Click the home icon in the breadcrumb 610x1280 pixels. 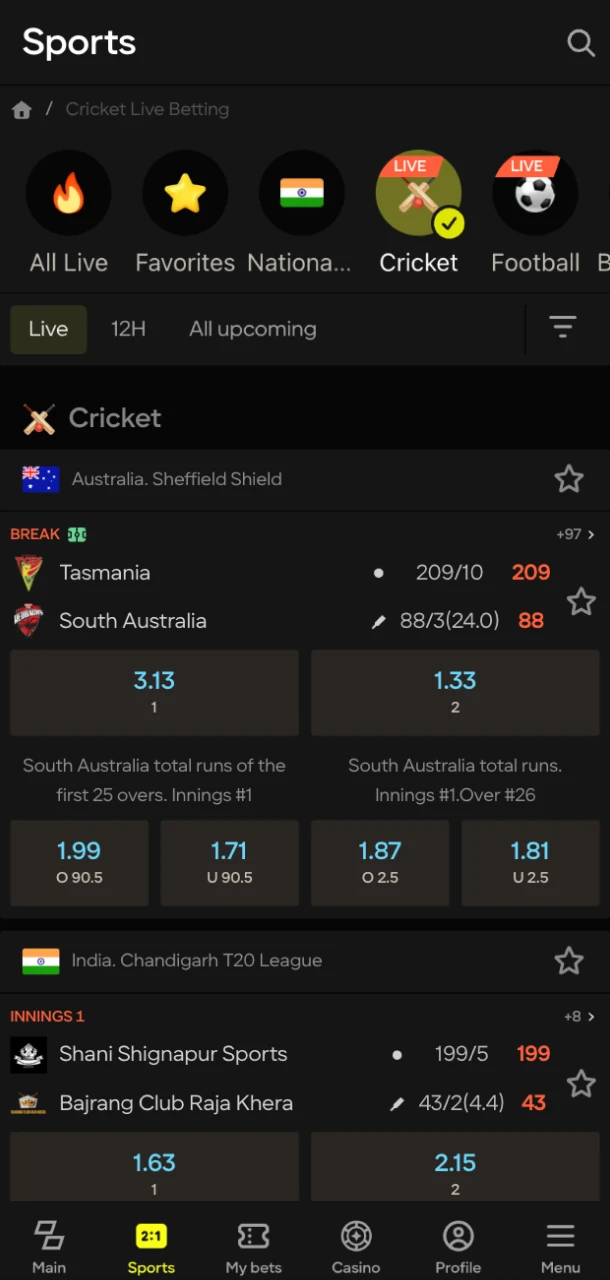(21, 110)
